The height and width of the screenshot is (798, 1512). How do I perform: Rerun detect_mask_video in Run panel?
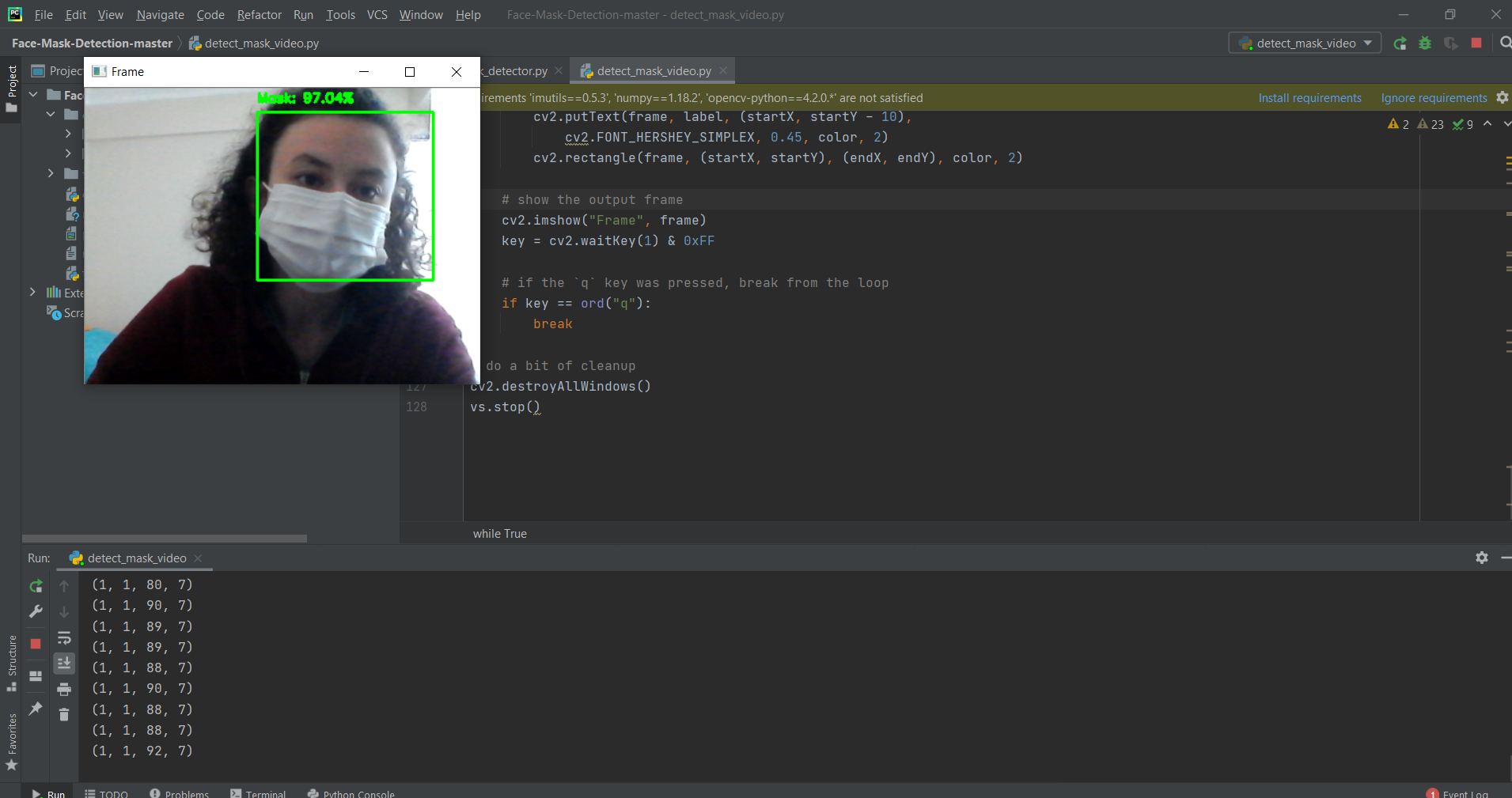tap(36, 586)
